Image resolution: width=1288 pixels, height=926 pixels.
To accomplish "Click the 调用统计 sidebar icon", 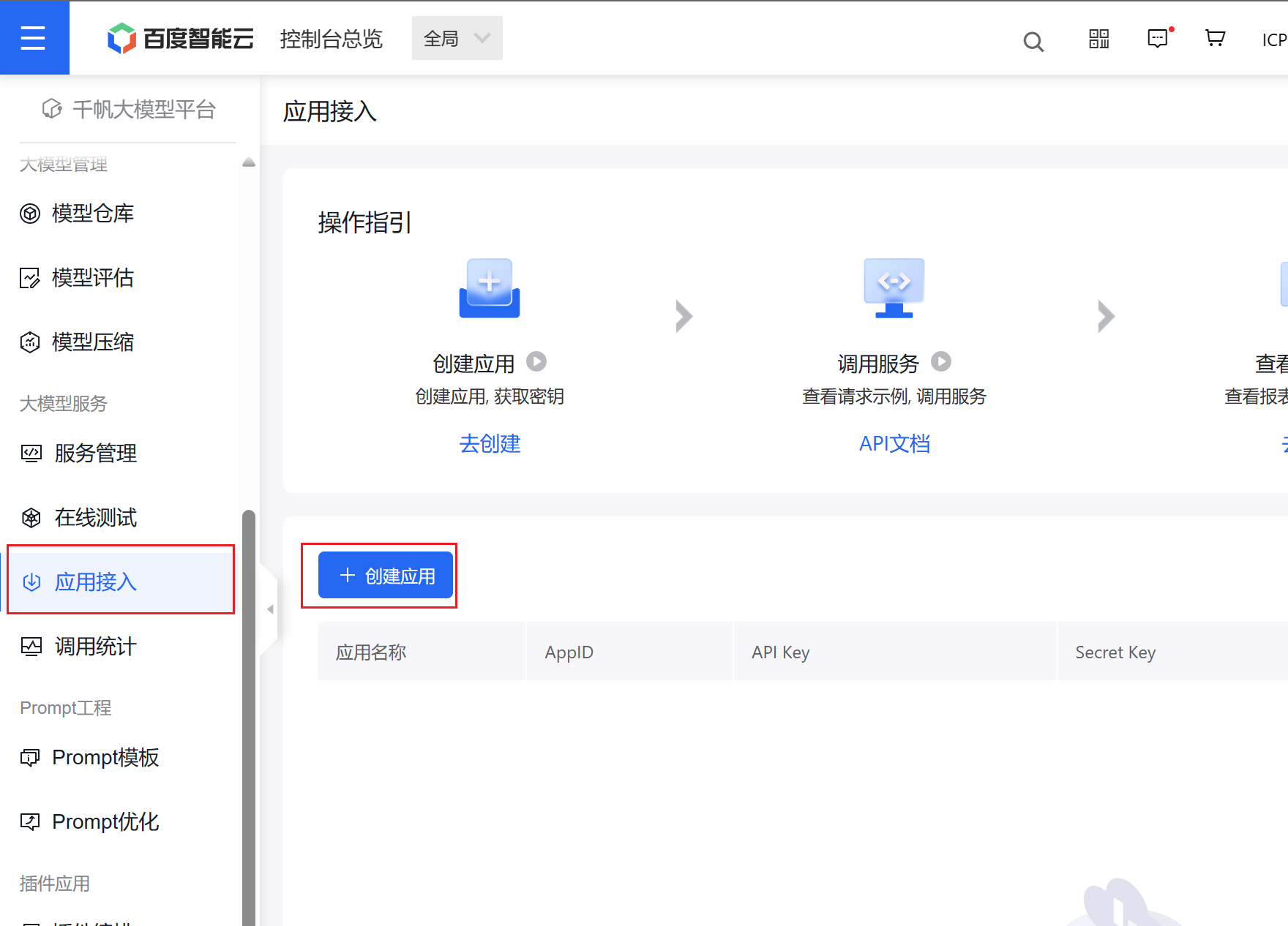I will pyautogui.click(x=31, y=647).
